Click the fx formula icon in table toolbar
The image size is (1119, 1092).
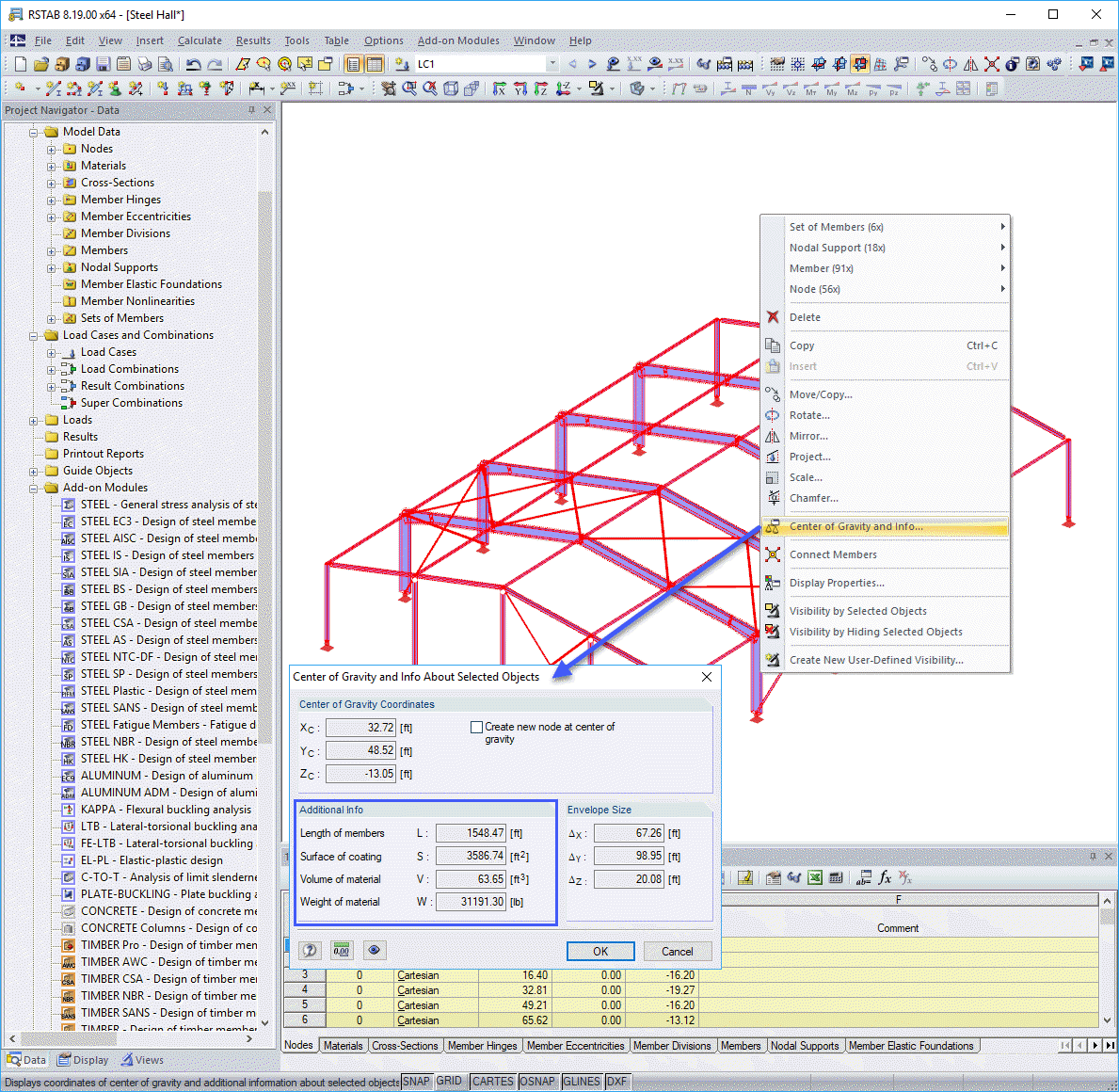pyautogui.click(x=885, y=878)
